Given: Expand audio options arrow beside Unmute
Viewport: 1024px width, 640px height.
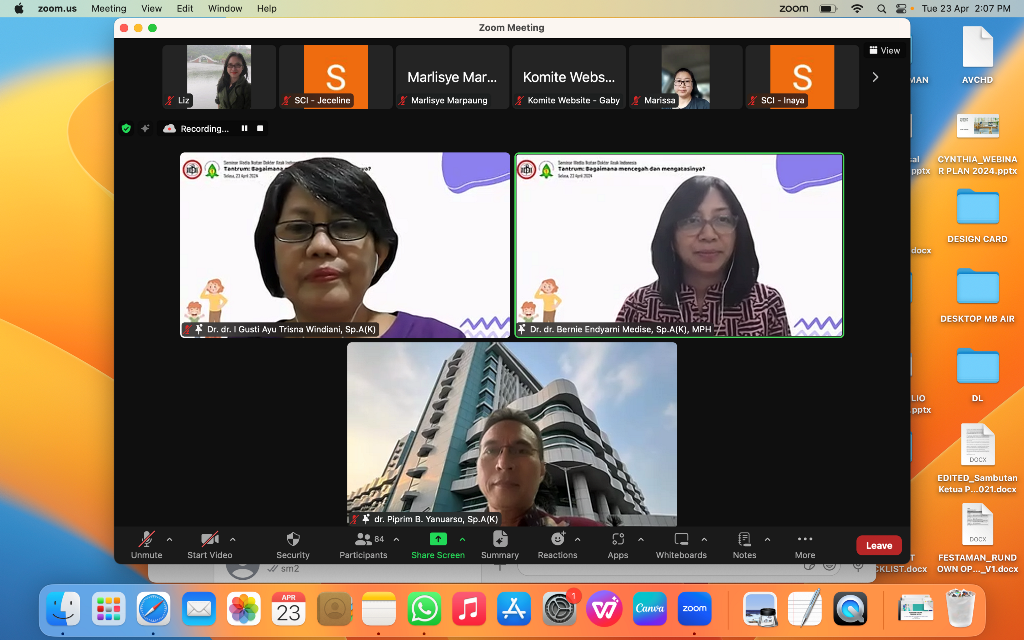Looking at the screenshot, I should (170, 539).
